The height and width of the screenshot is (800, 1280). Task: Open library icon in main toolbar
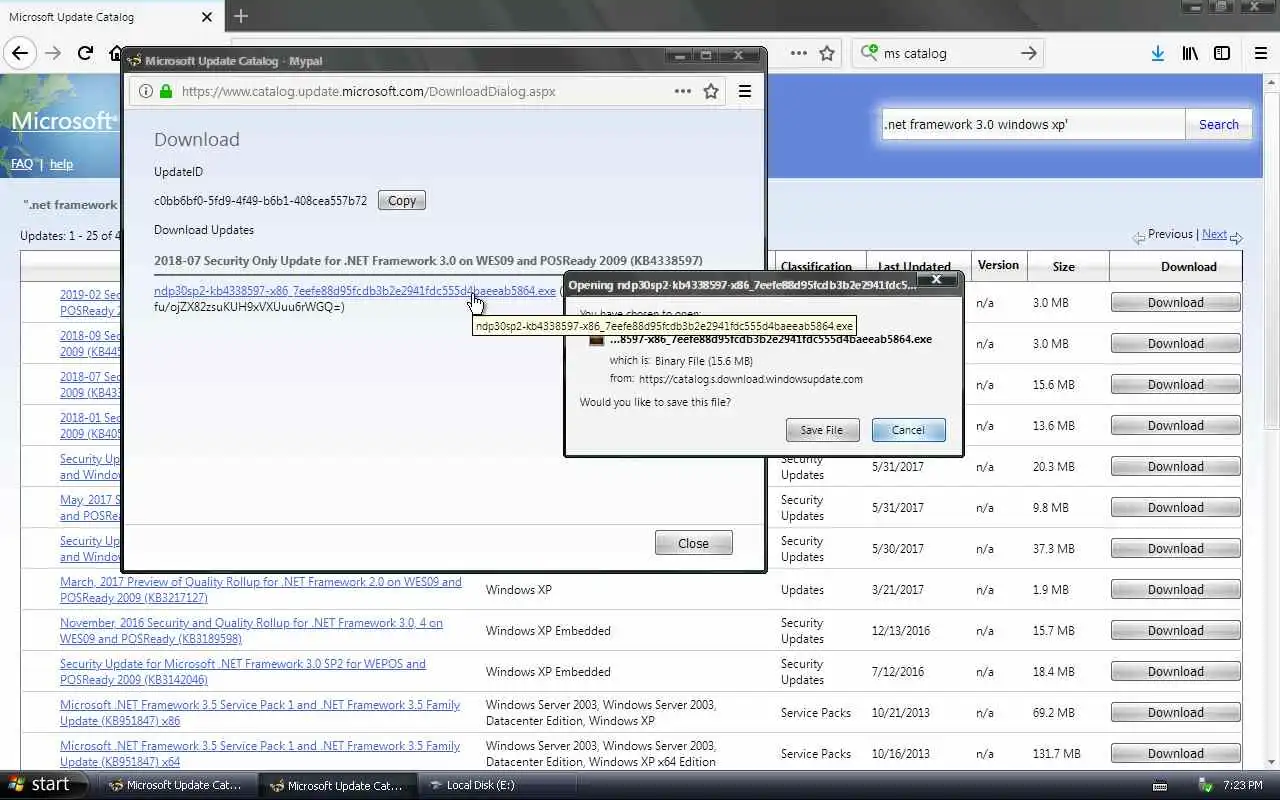[x=1190, y=53]
